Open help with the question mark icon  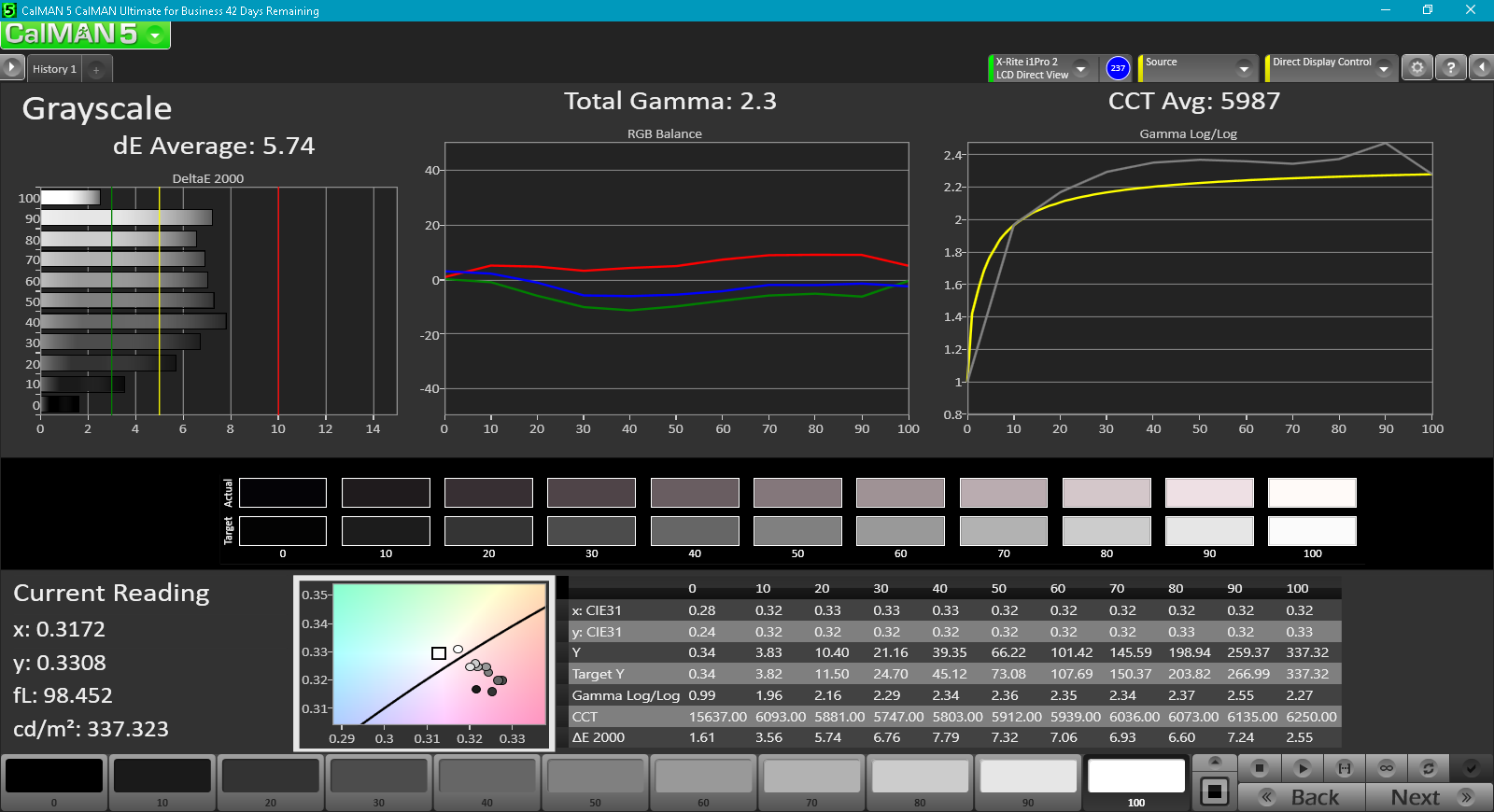pos(1450,68)
